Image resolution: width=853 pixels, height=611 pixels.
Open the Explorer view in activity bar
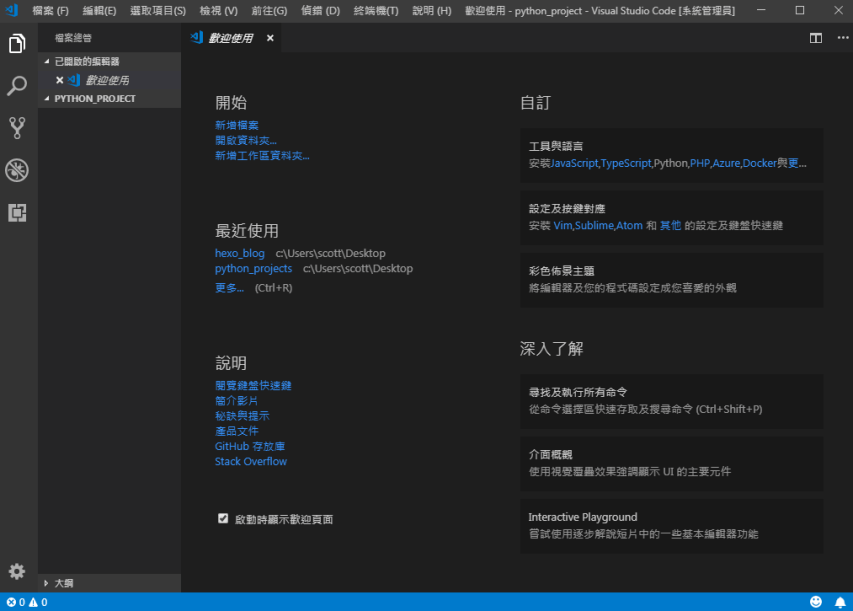(17, 44)
